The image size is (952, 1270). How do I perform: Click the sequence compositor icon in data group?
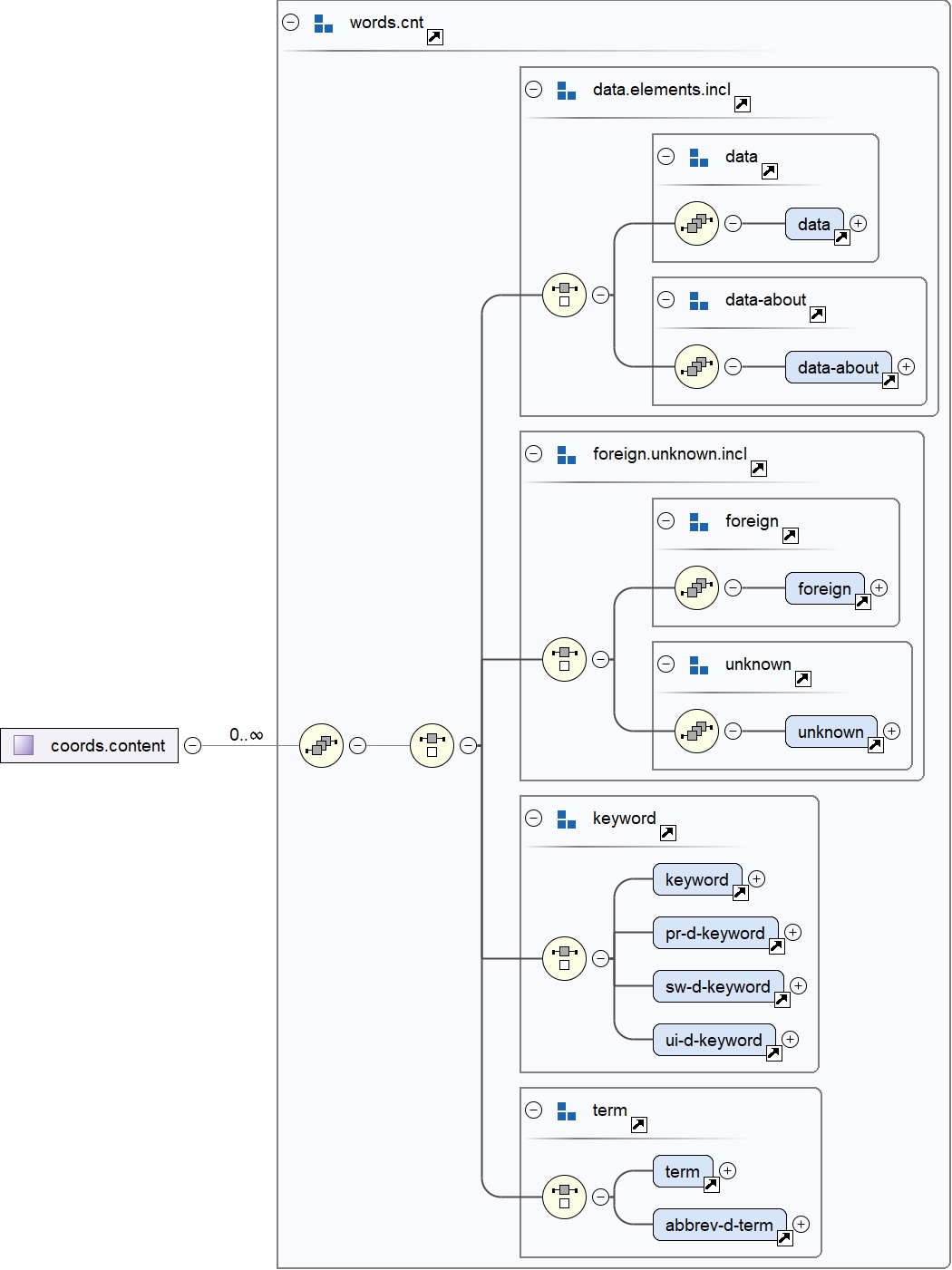tap(696, 223)
